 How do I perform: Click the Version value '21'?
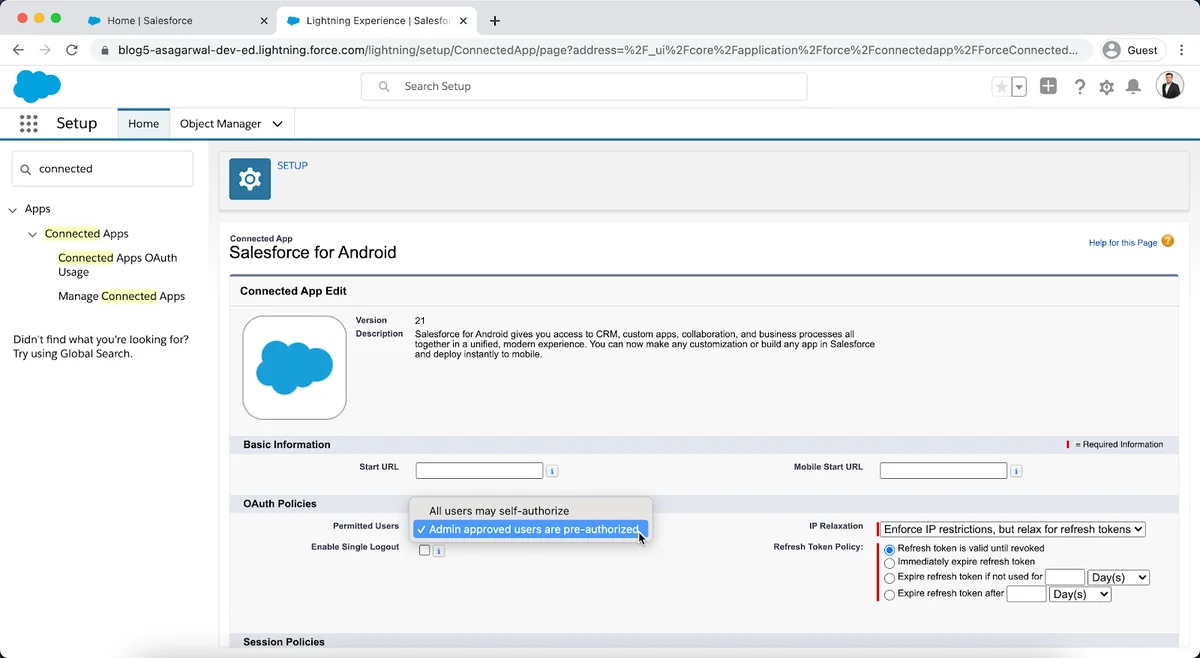click(420, 321)
